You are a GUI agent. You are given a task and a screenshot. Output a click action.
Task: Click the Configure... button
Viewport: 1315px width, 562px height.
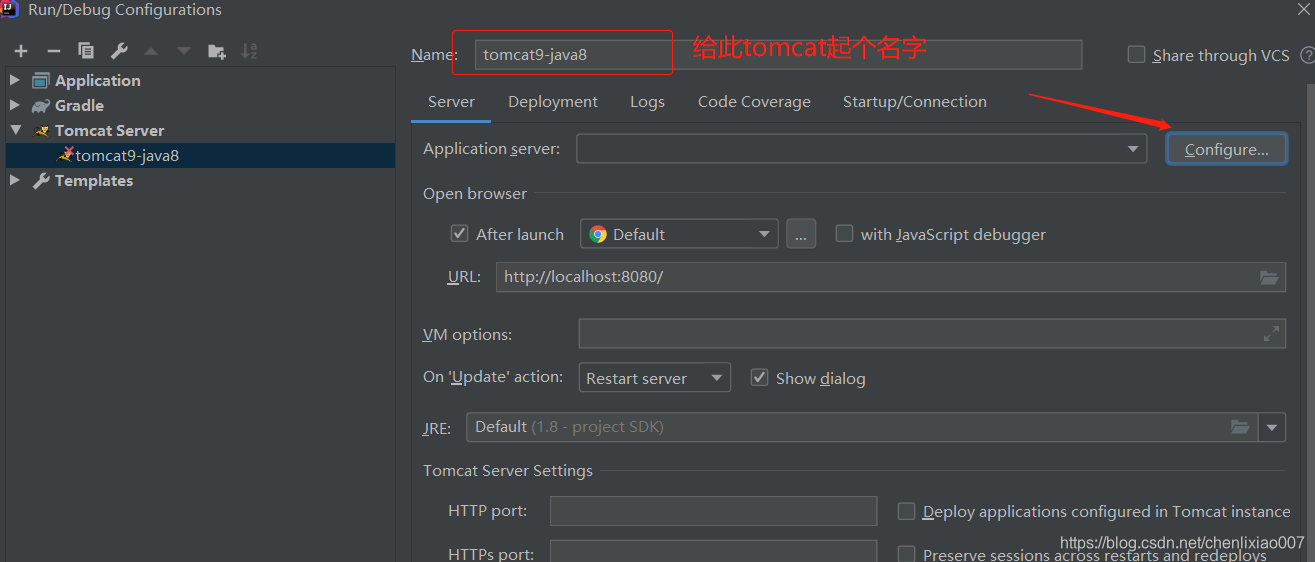click(x=1227, y=149)
